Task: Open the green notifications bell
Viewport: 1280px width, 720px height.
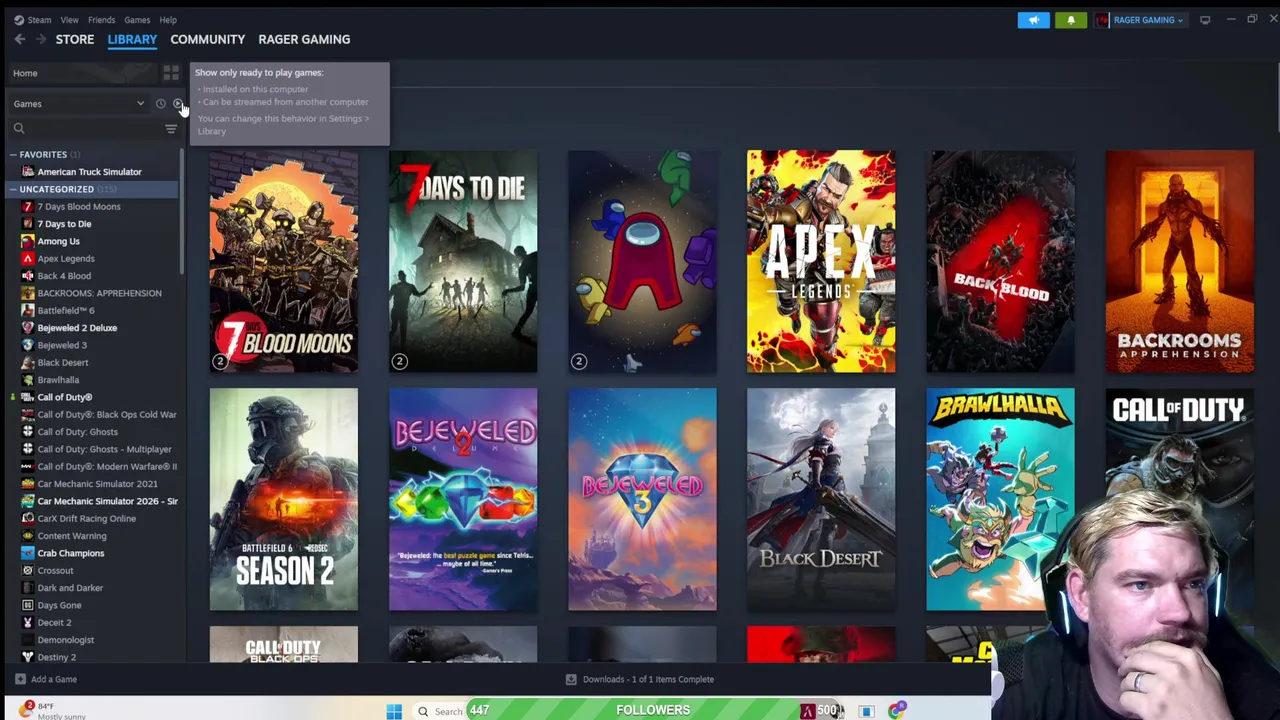Action: pyautogui.click(x=1071, y=20)
